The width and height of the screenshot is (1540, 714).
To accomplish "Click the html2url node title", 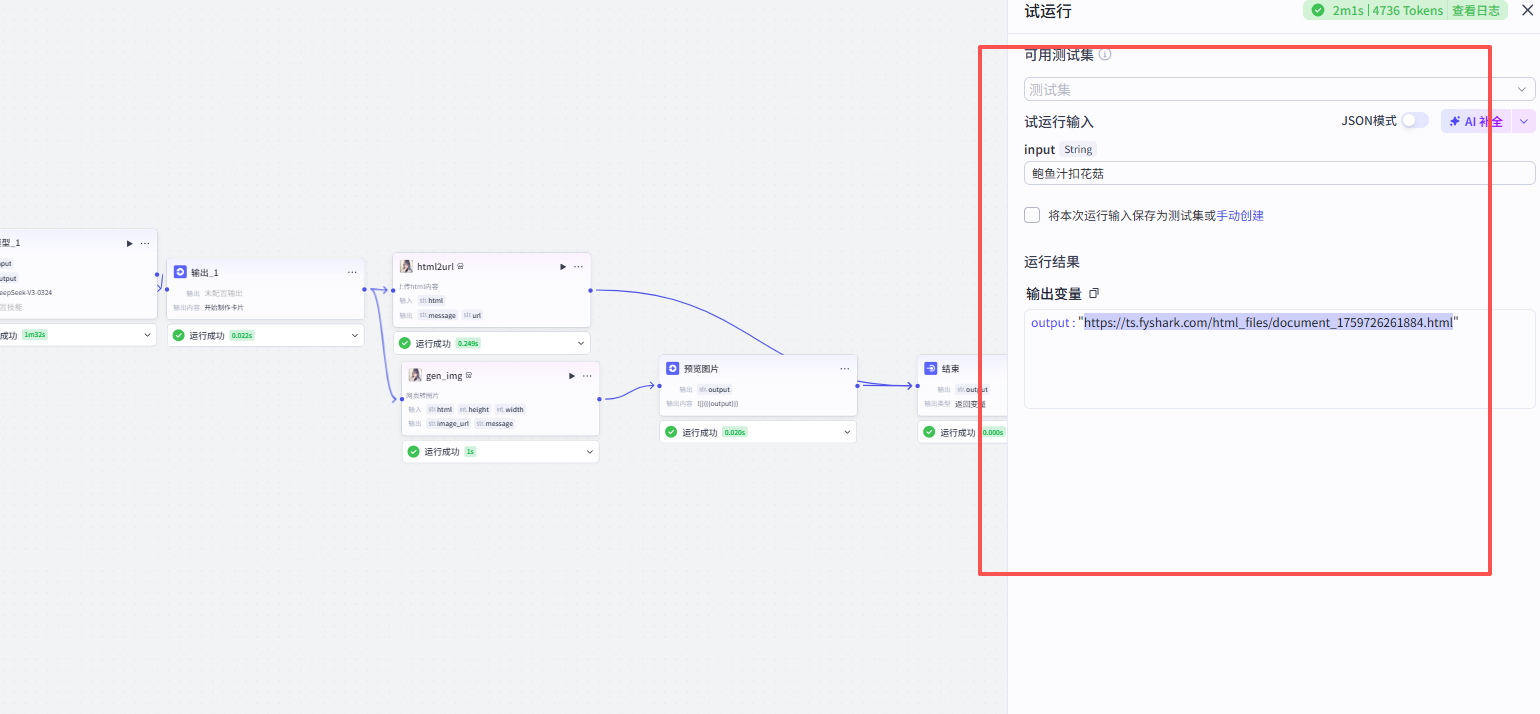I will pos(435,267).
